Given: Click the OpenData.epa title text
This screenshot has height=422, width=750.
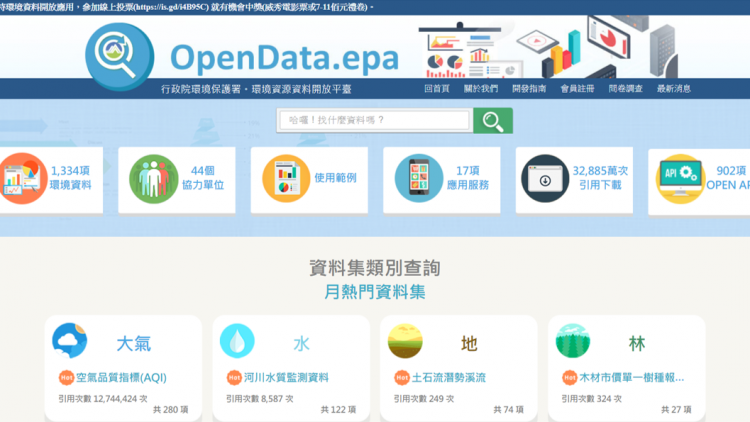Looking at the screenshot, I should point(284,58).
